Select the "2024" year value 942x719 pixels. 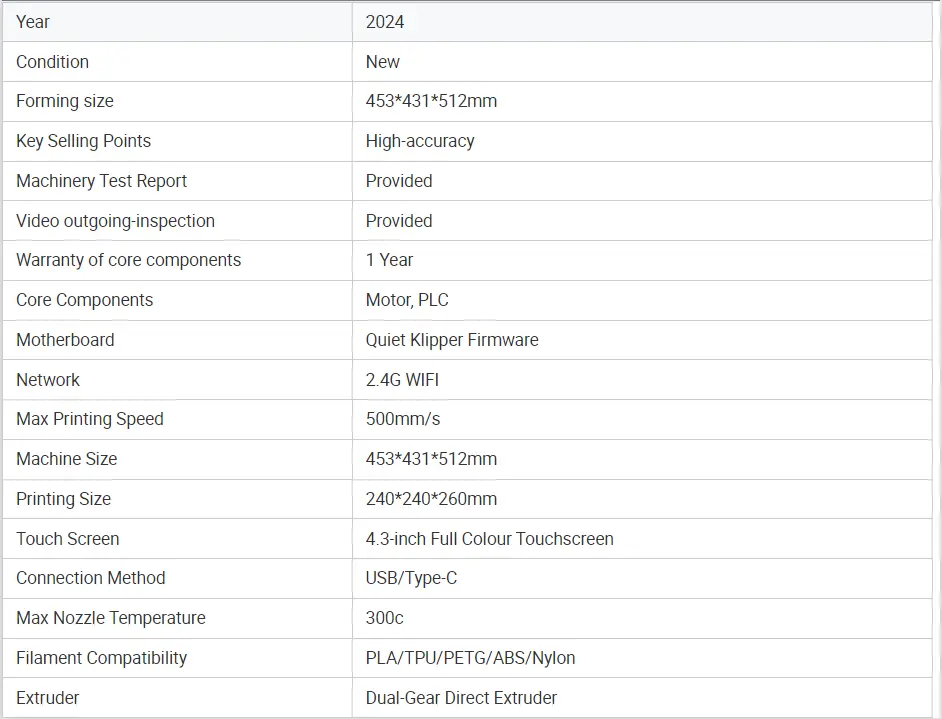click(x=385, y=22)
